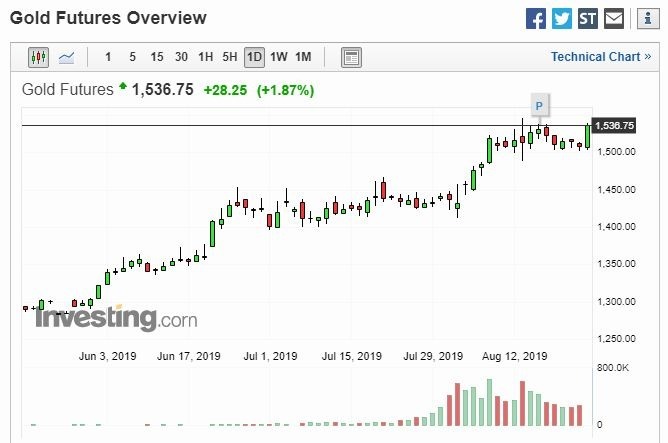The width and height of the screenshot is (668, 443).
Task: Click the 1,300.00 price axis label
Action: [x=616, y=302]
